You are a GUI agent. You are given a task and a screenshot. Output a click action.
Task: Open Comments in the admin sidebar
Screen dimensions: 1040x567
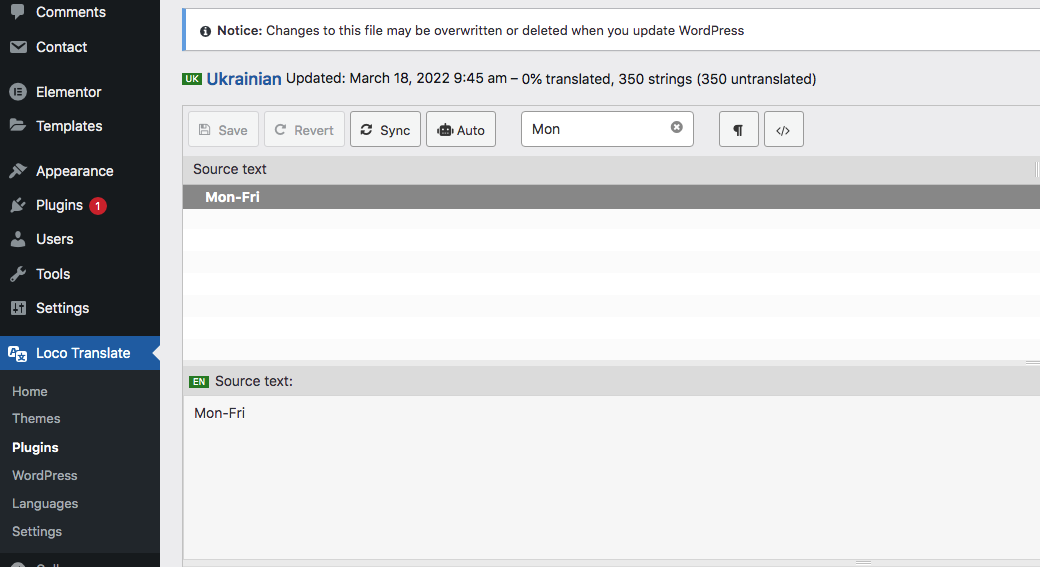point(70,12)
